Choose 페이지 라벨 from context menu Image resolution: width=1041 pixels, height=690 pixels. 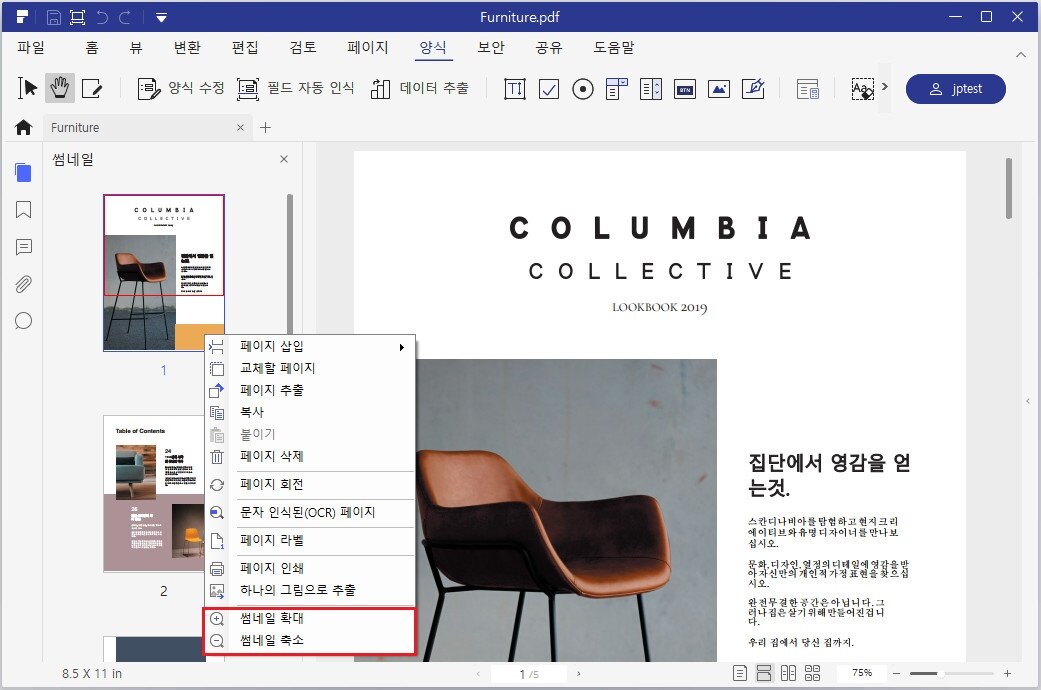(x=310, y=541)
